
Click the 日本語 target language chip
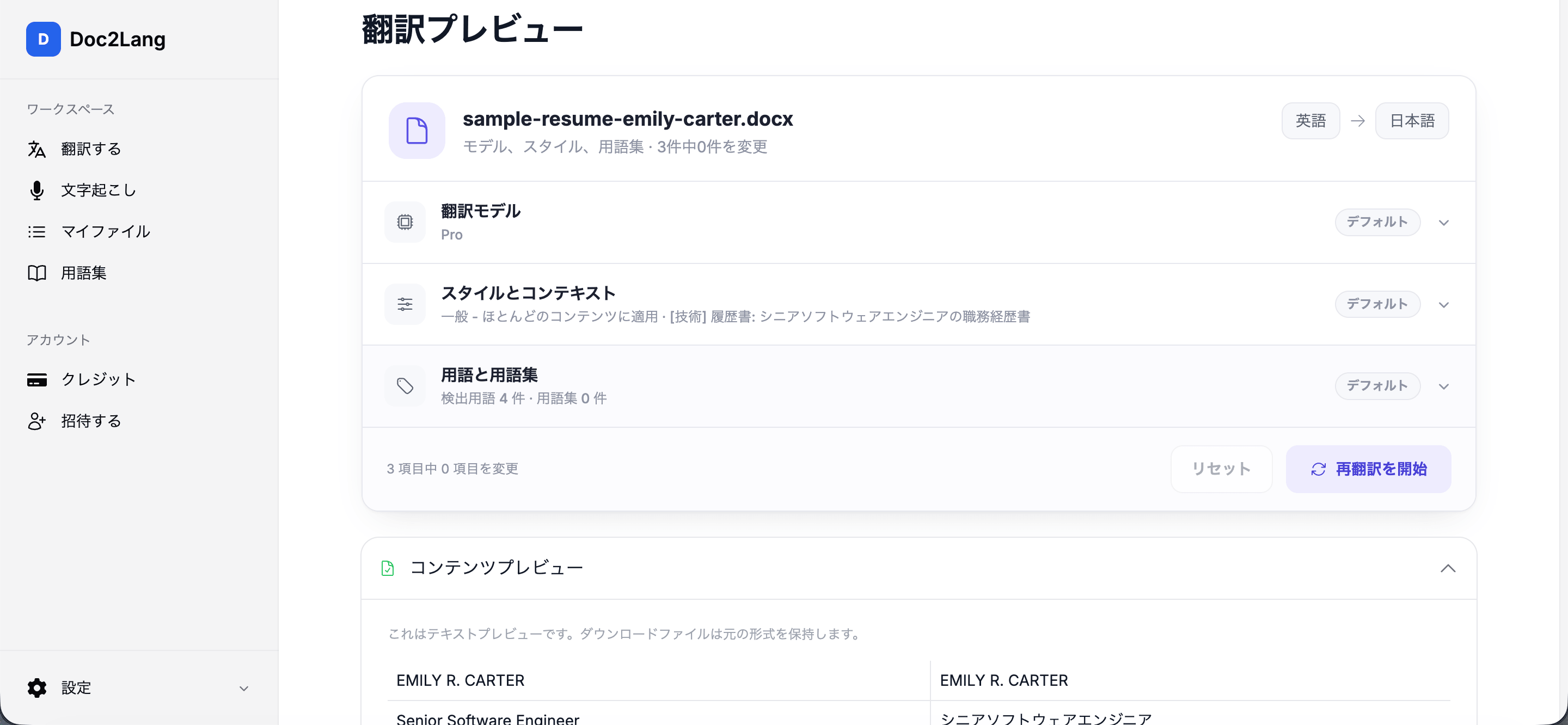click(x=1412, y=120)
